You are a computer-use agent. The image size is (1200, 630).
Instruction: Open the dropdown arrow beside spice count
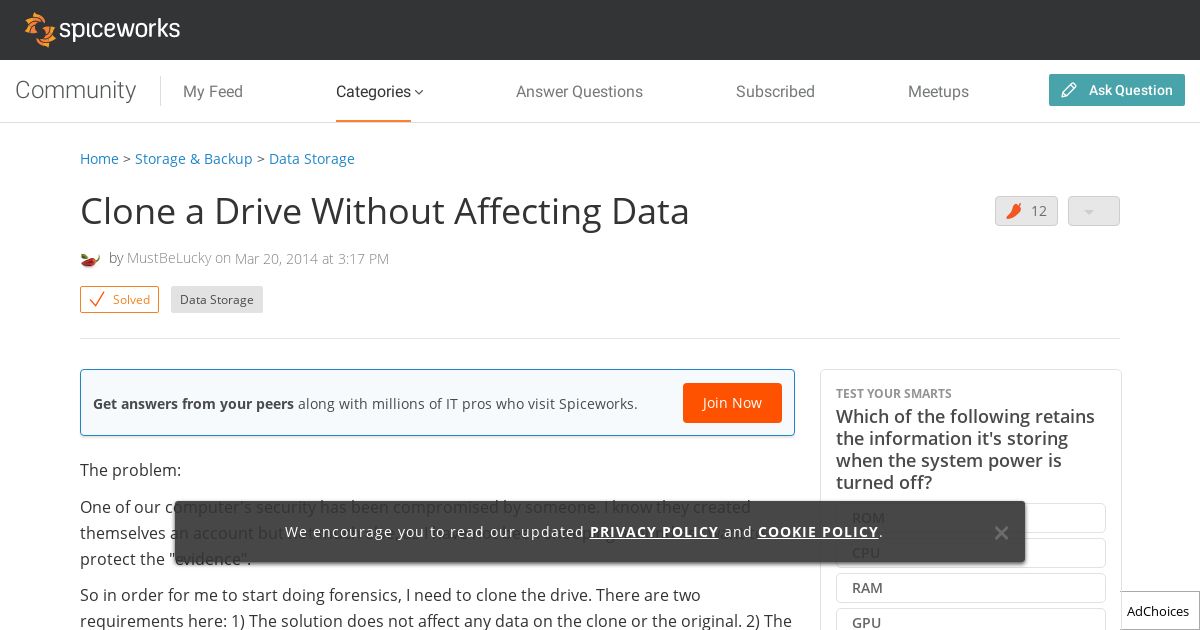(x=1093, y=211)
